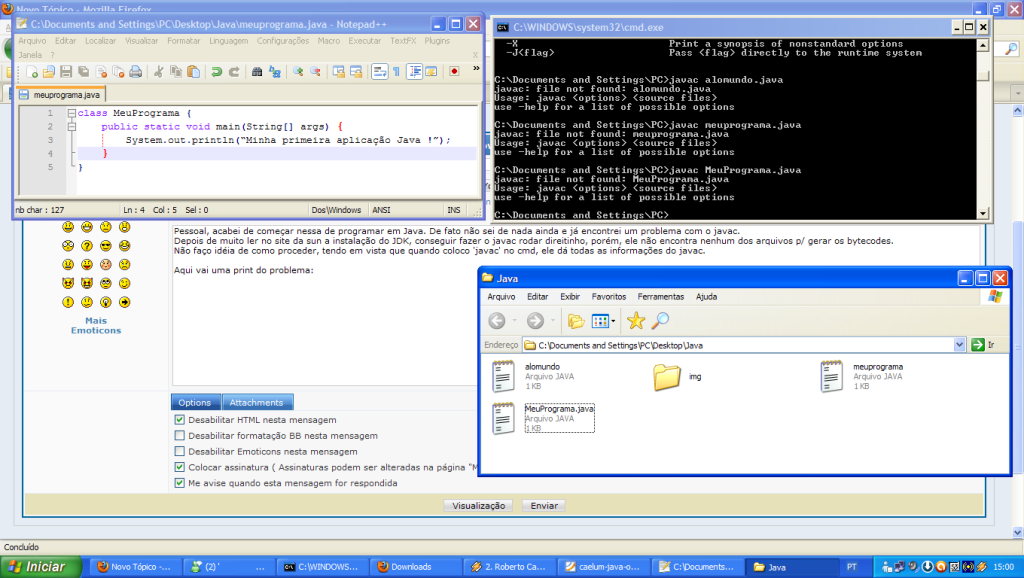Click the Search magnifier icon in Explorer toolbar

660,321
